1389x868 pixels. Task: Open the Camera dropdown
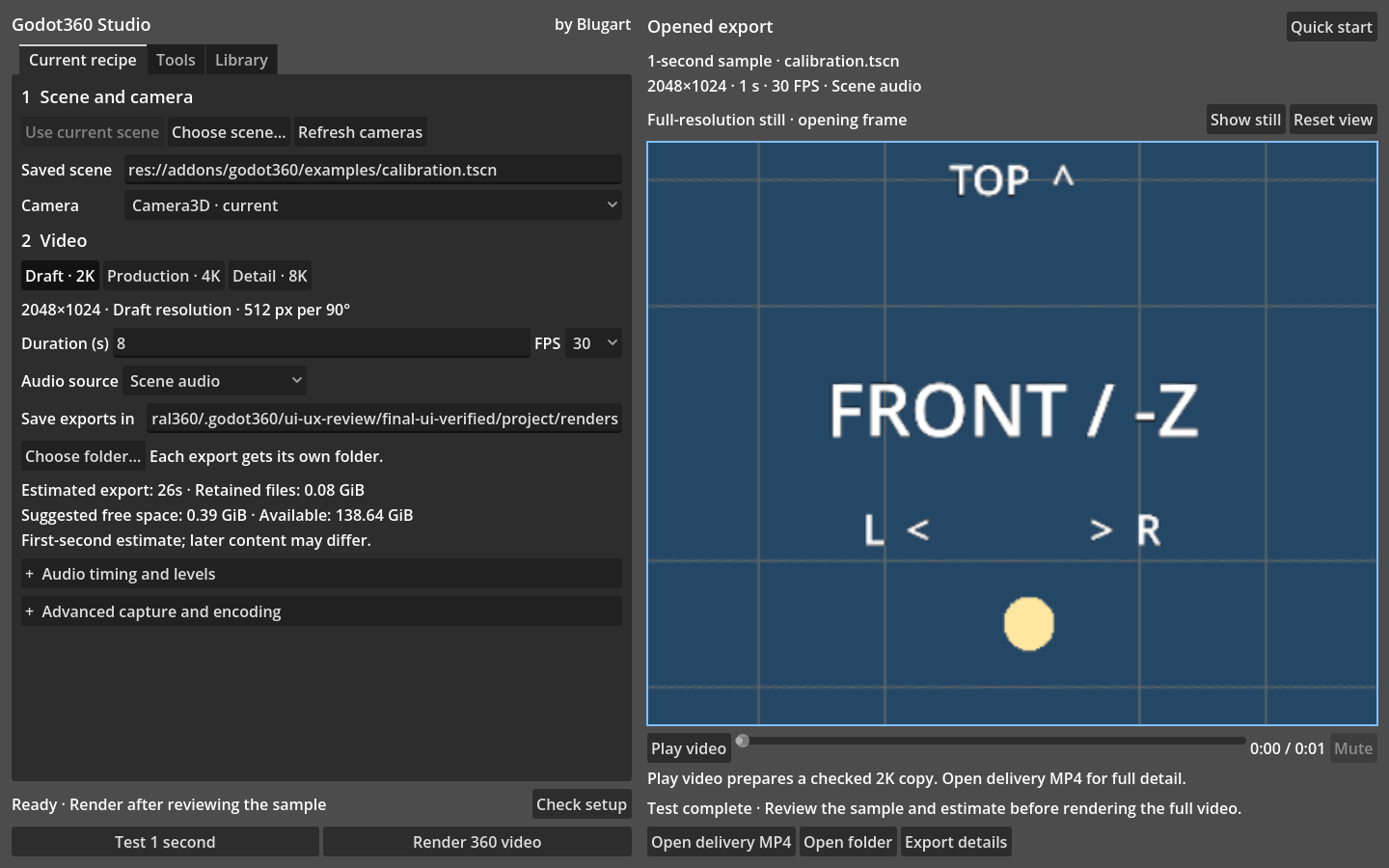pyautogui.click(x=372, y=205)
